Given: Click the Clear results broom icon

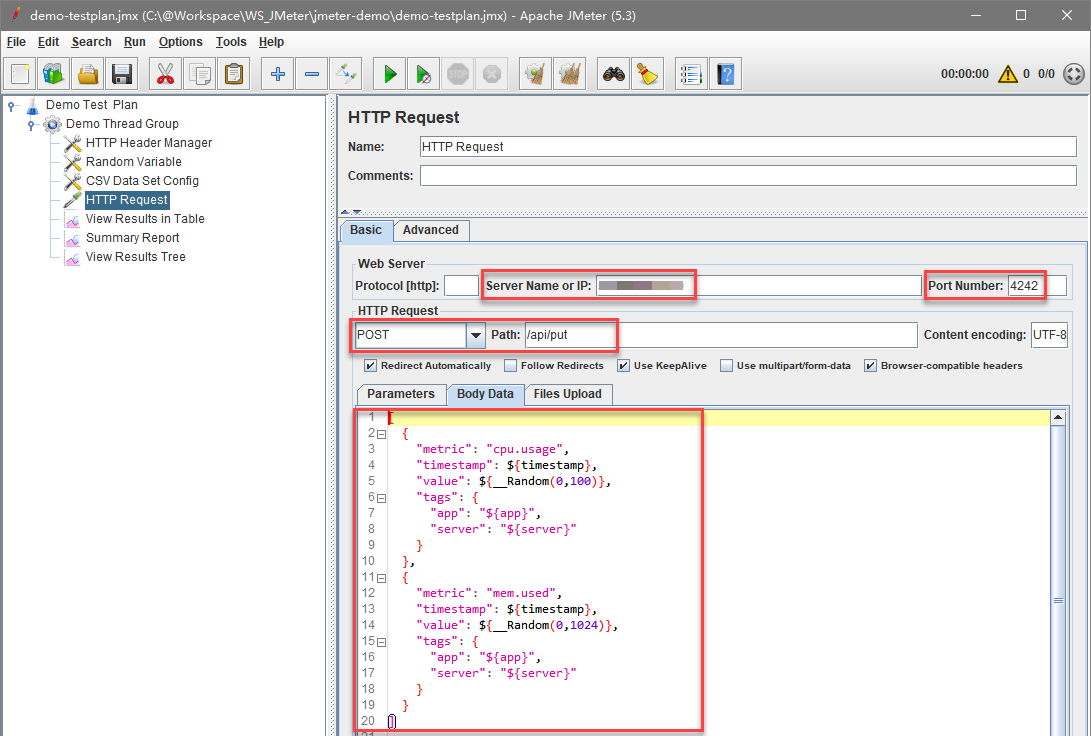Looking at the screenshot, I should [535, 74].
